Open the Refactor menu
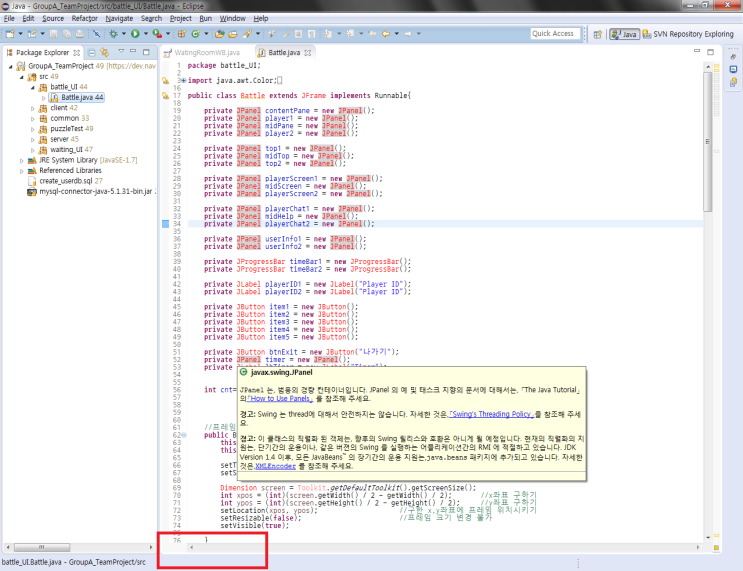Screen dimensions: 743x571 click(84, 18)
